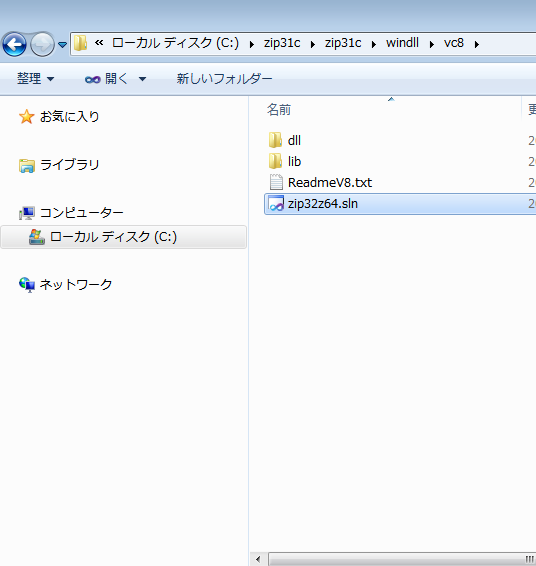Screen dimensions: 536x566
Task: Click the lib folder icon
Action: tap(275, 161)
